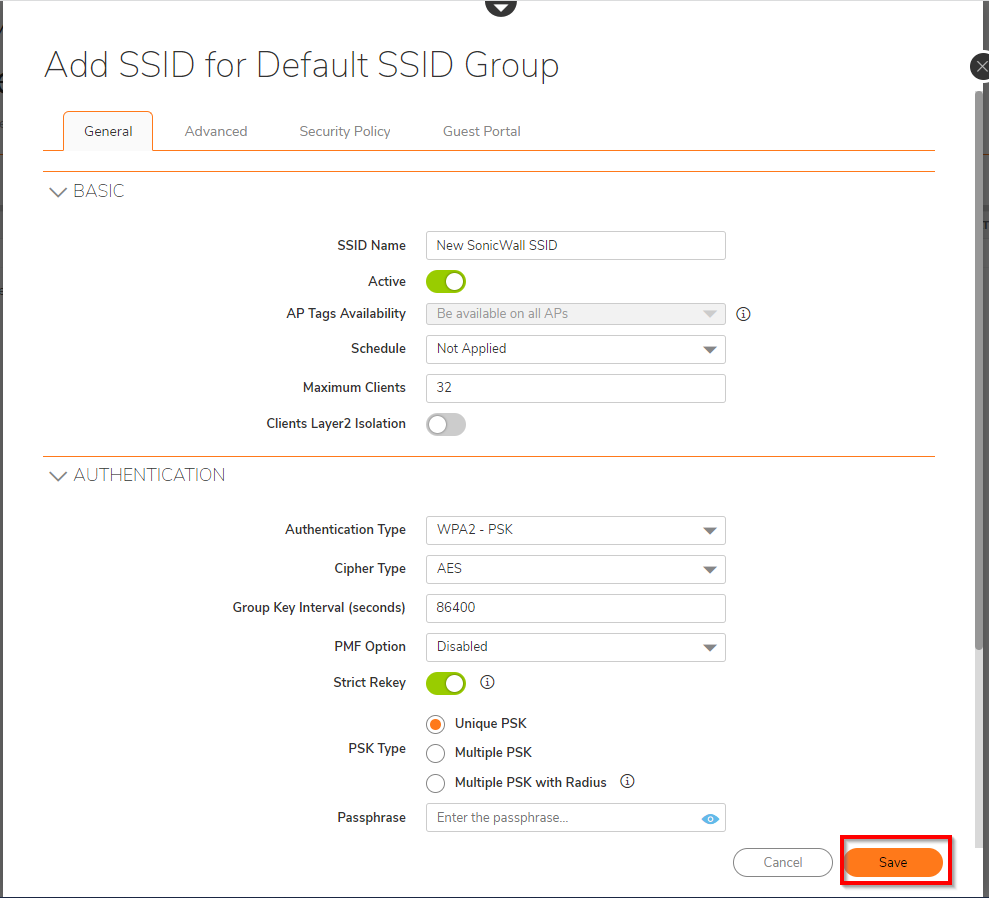The height and width of the screenshot is (898, 989).
Task: Click the dark arrow handle at top
Action: click(x=501, y=6)
